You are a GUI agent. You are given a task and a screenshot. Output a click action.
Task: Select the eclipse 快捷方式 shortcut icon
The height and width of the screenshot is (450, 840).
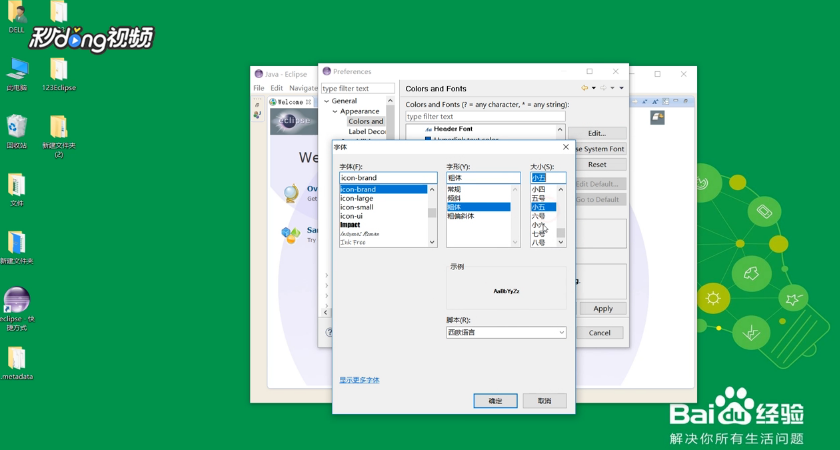pos(17,309)
